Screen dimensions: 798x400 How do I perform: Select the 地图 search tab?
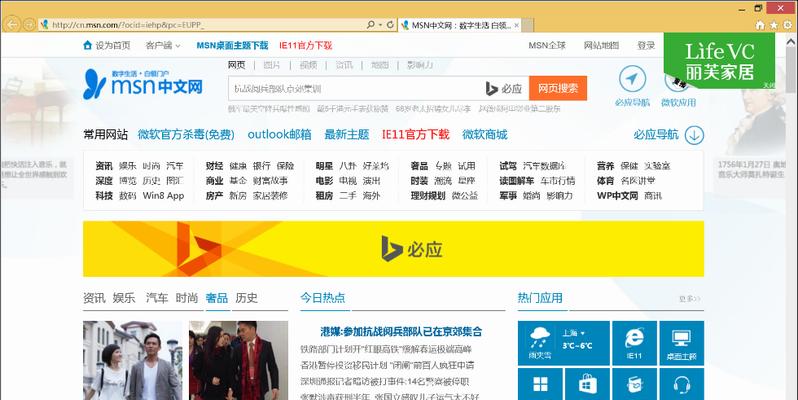pyautogui.click(x=380, y=65)
